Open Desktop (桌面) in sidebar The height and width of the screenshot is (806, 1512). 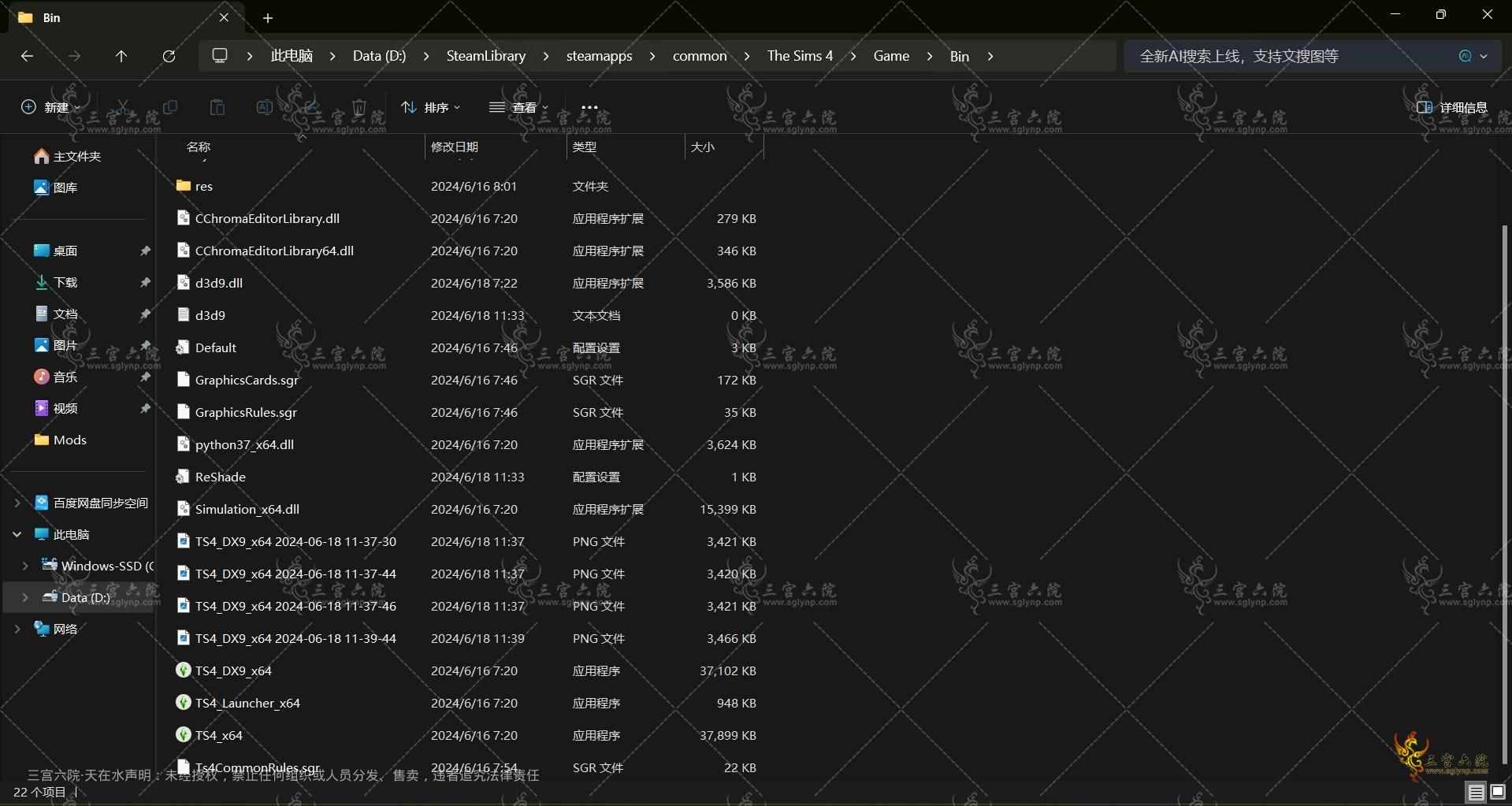pyautogui.click(x=56, y=251)
